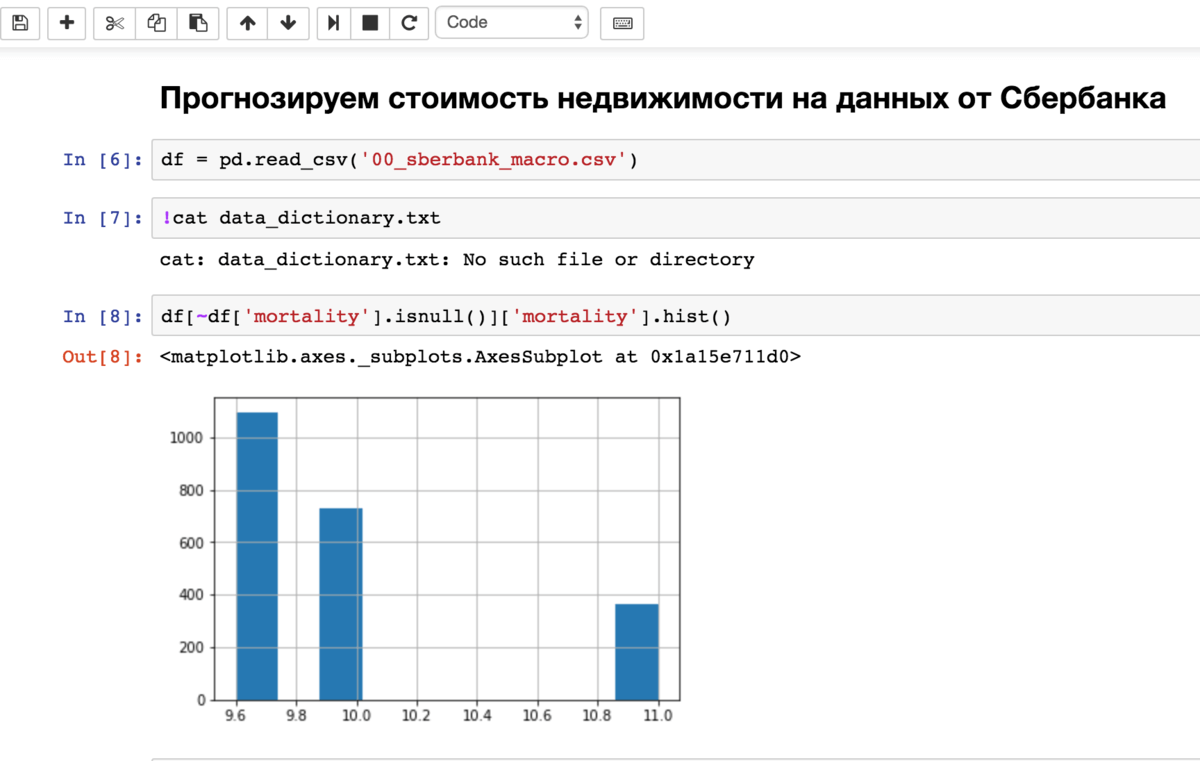This screenshot has width=1200, height=761.
Task: Focus the !cat data_dictionary.txt cell
Action: [675, 218]
